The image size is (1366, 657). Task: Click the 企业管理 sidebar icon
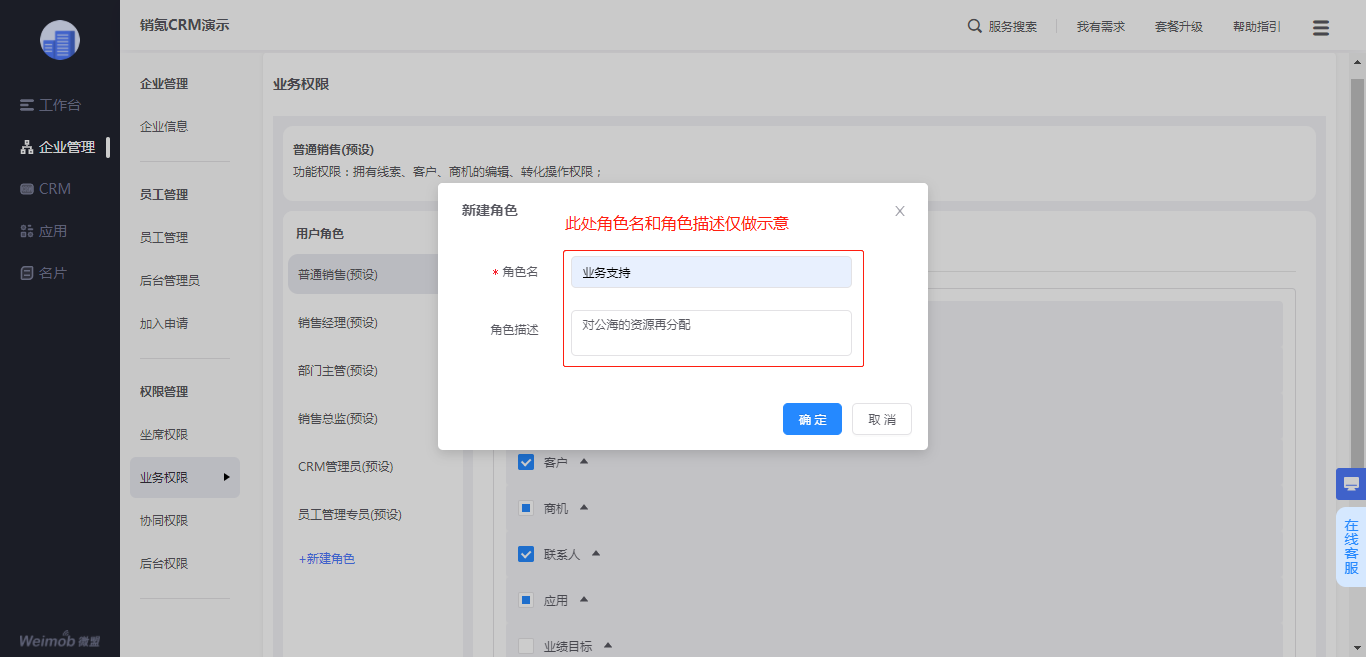(x=27, y=147)
